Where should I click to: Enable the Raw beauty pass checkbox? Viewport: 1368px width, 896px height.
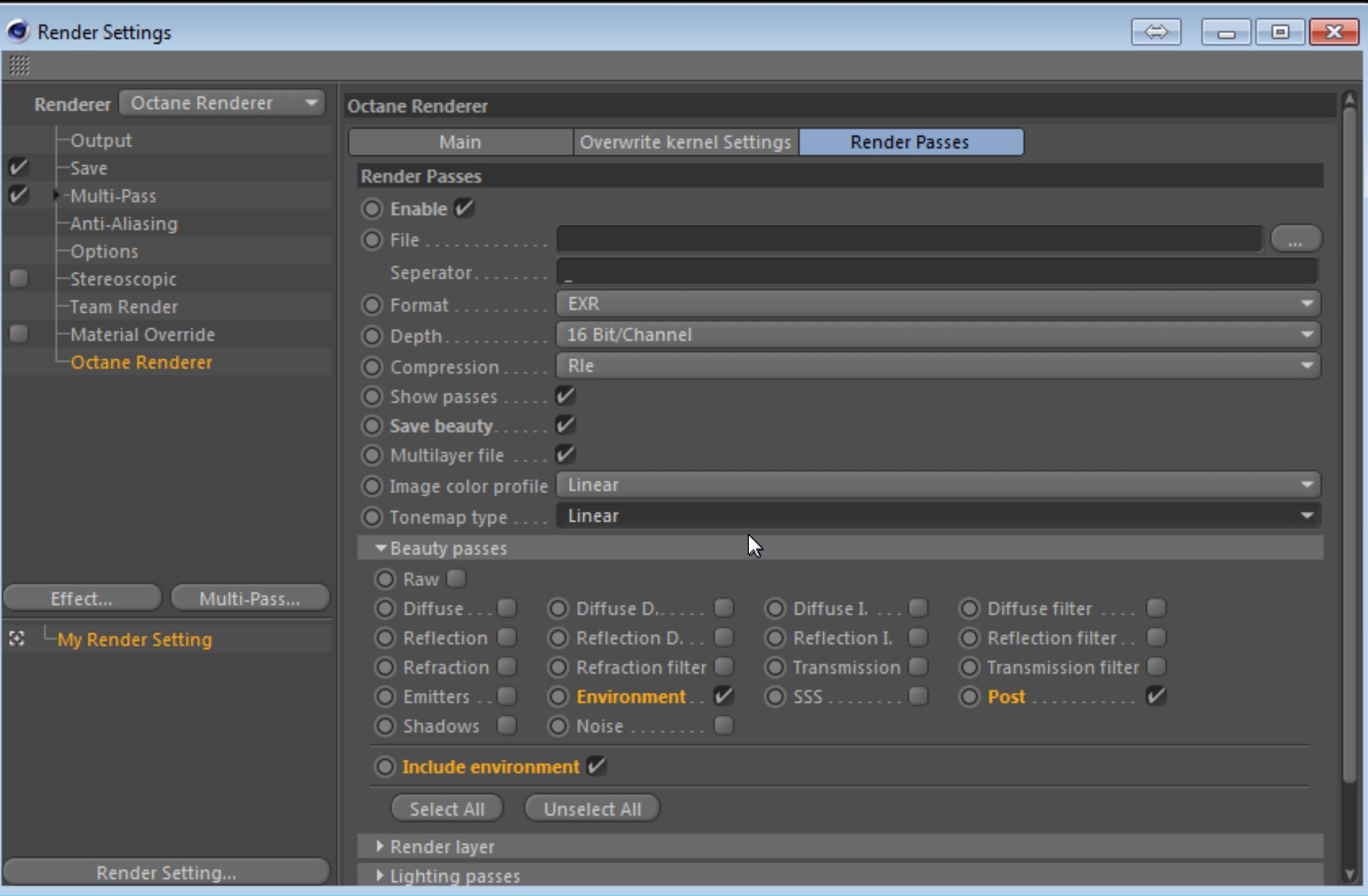pyautogui.click(x=456, y=578)
